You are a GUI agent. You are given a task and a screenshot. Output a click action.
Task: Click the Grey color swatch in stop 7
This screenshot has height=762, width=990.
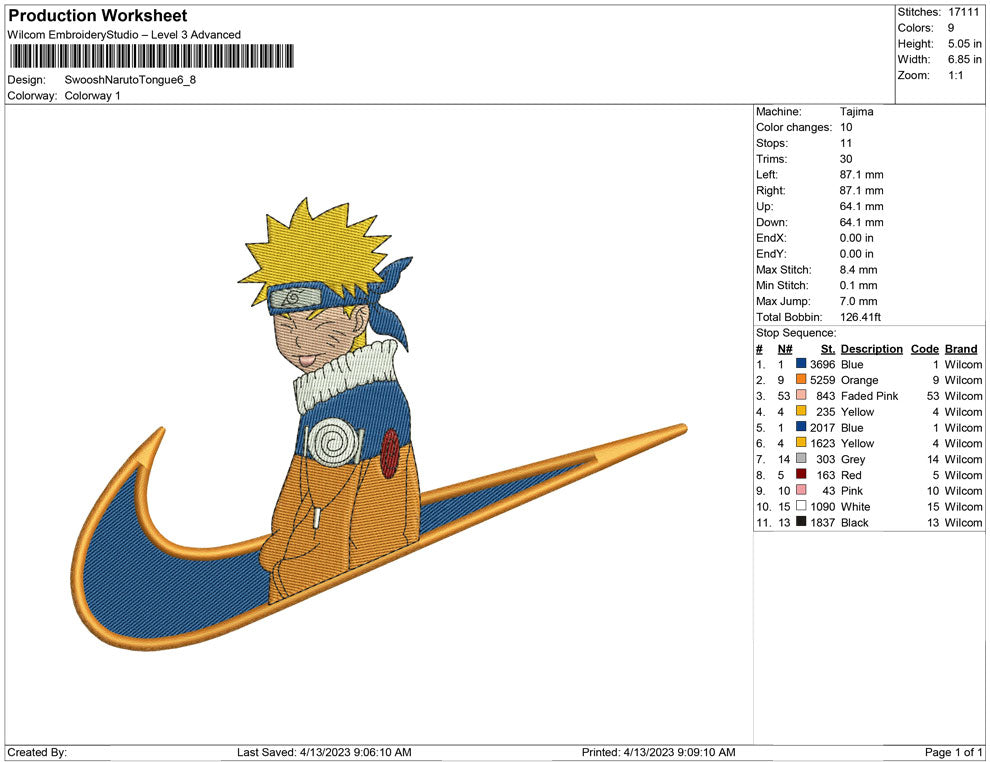tap(801, 458)
